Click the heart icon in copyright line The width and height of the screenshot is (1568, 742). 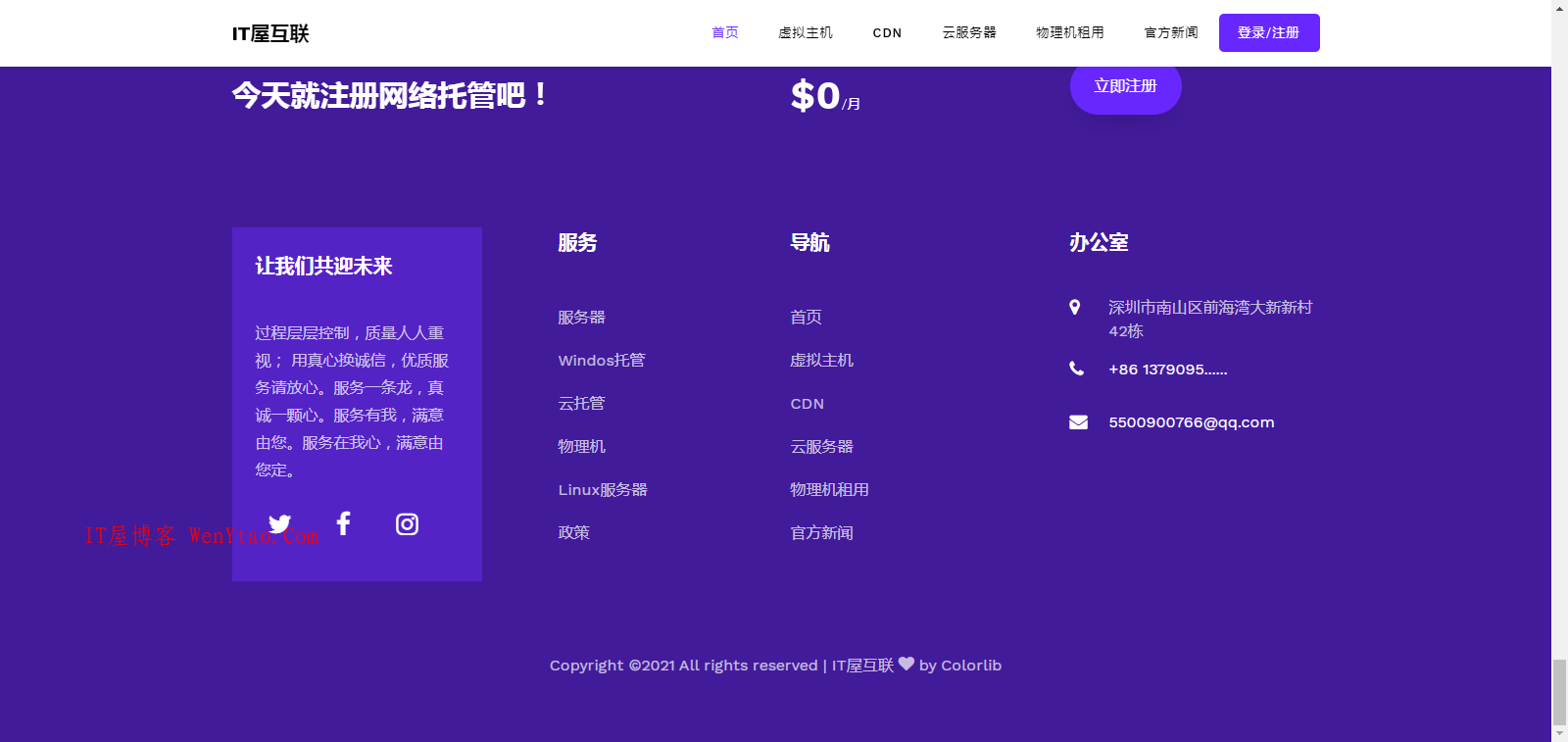click(x=906, y=664)
